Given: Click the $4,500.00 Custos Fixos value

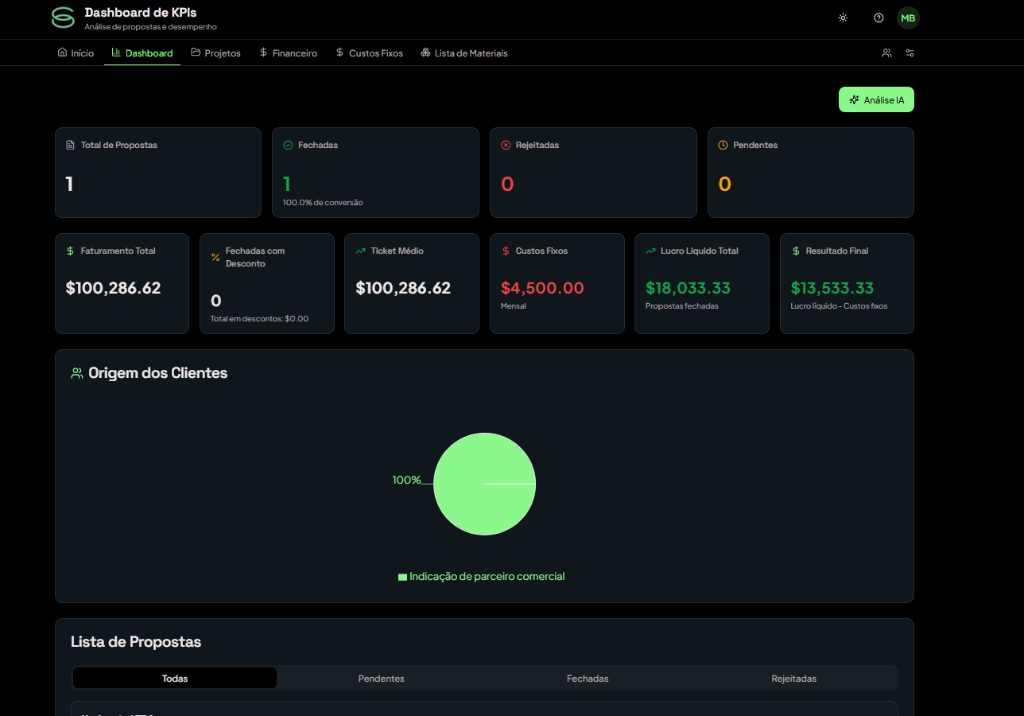Looking at the screenshot, I should click(x=542, y=288).
